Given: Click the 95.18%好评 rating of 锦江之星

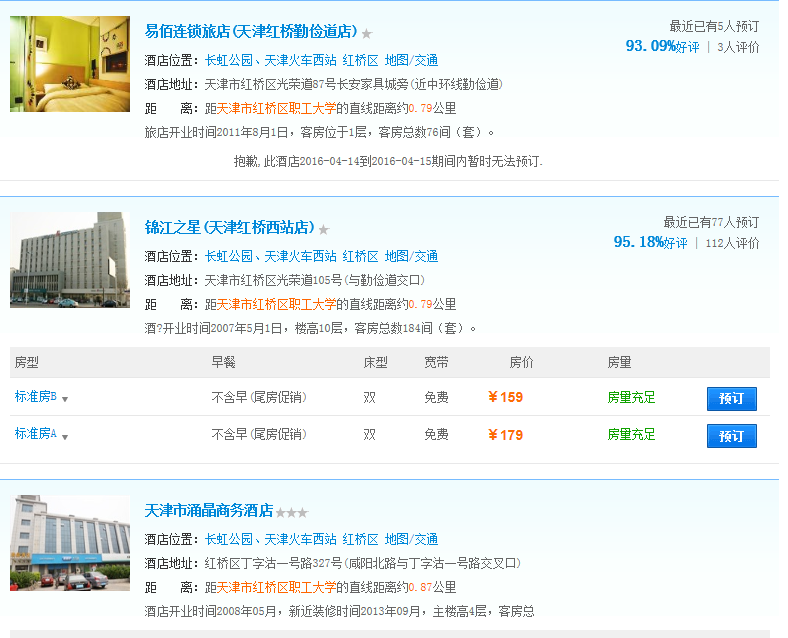Looking at the screenshot, I should [650, 242].
